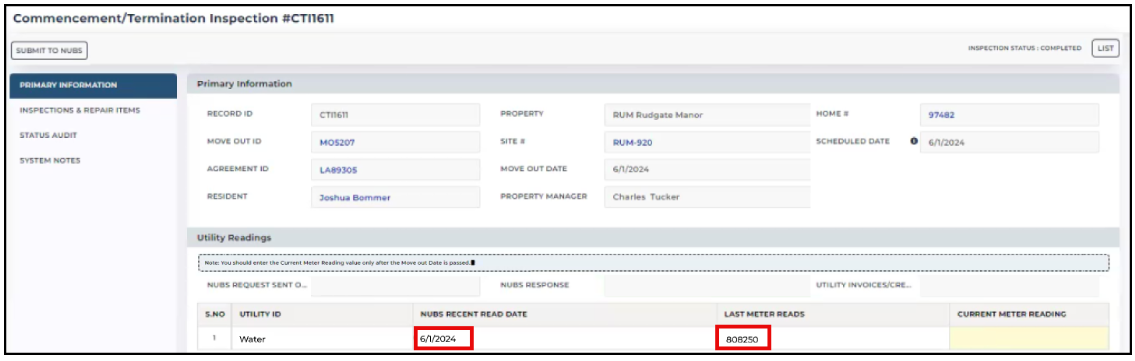
Task: Open Inspections & Repair Items section
Action: click(80, 111)
